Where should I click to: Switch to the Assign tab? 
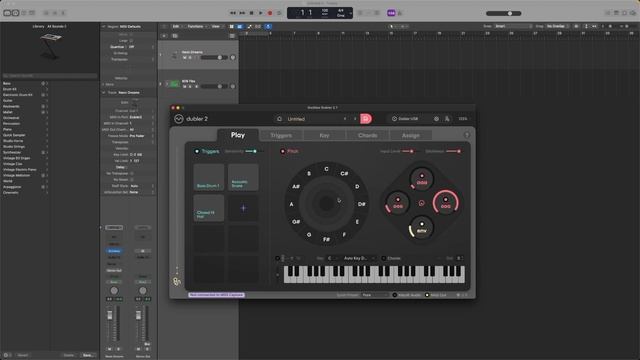pyautogui.click(x=411, y=135)
